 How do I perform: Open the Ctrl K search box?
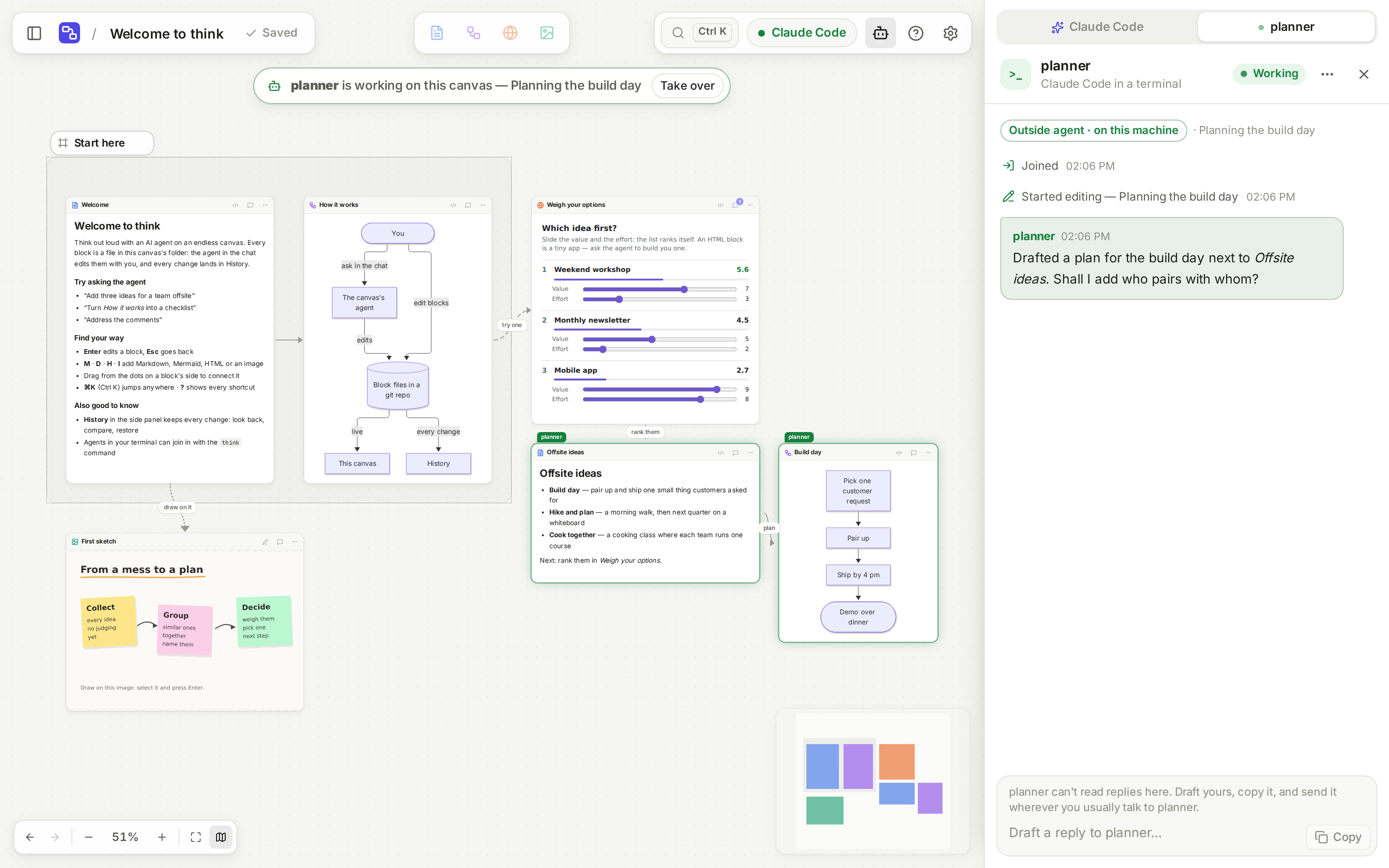coord(700,33)
